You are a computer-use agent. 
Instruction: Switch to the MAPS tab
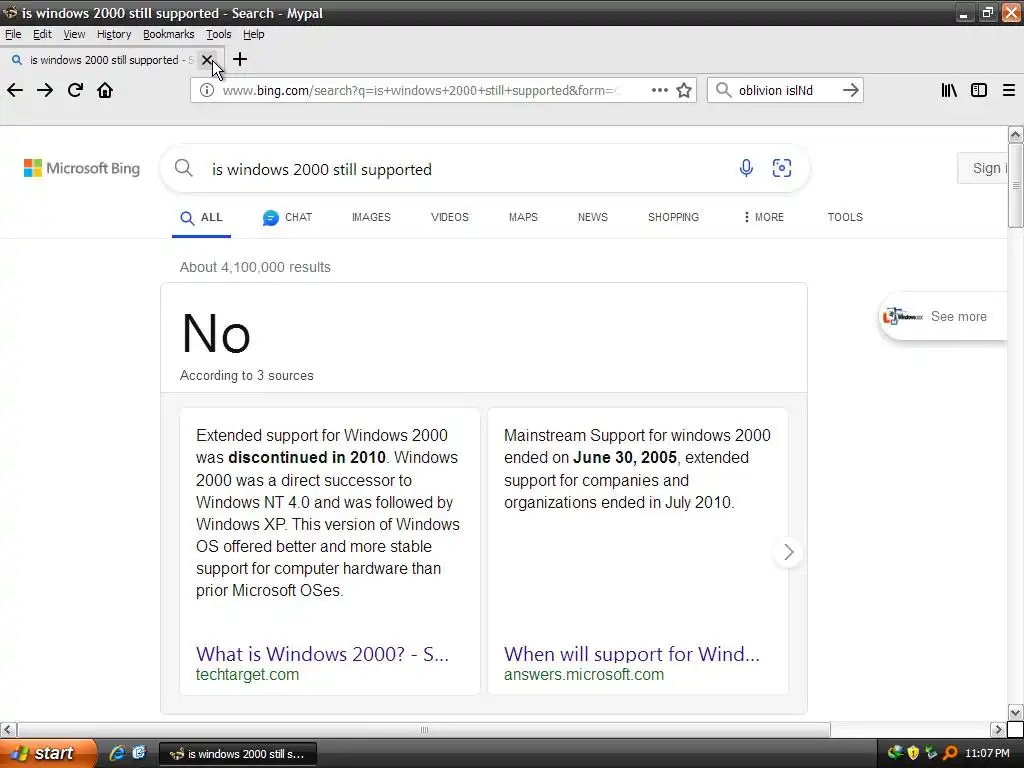523,217
